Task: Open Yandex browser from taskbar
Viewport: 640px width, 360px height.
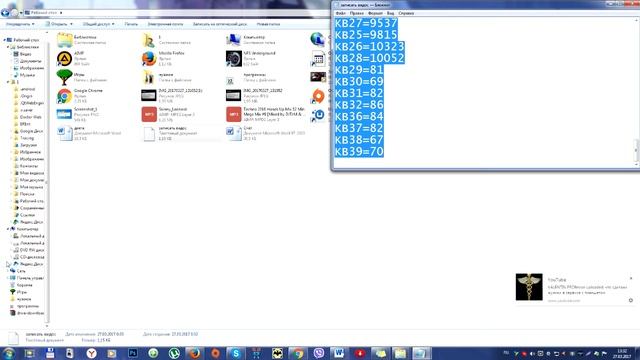Action: (x=91, y=353)
